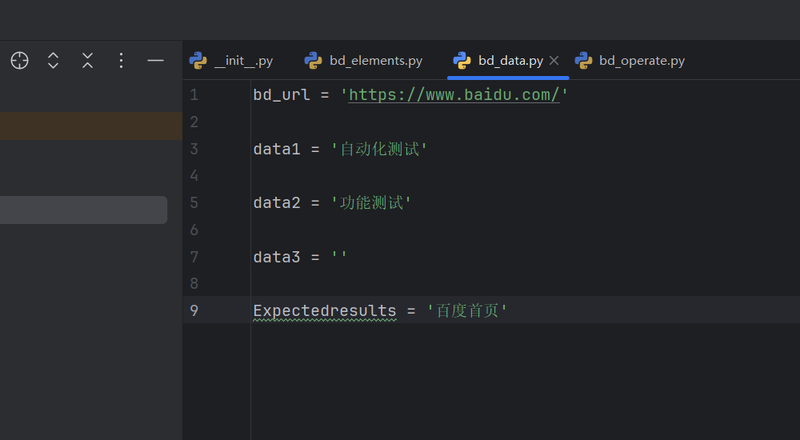
Task: Click the Select Opened File crosshair icon
Action: (19, 61)
